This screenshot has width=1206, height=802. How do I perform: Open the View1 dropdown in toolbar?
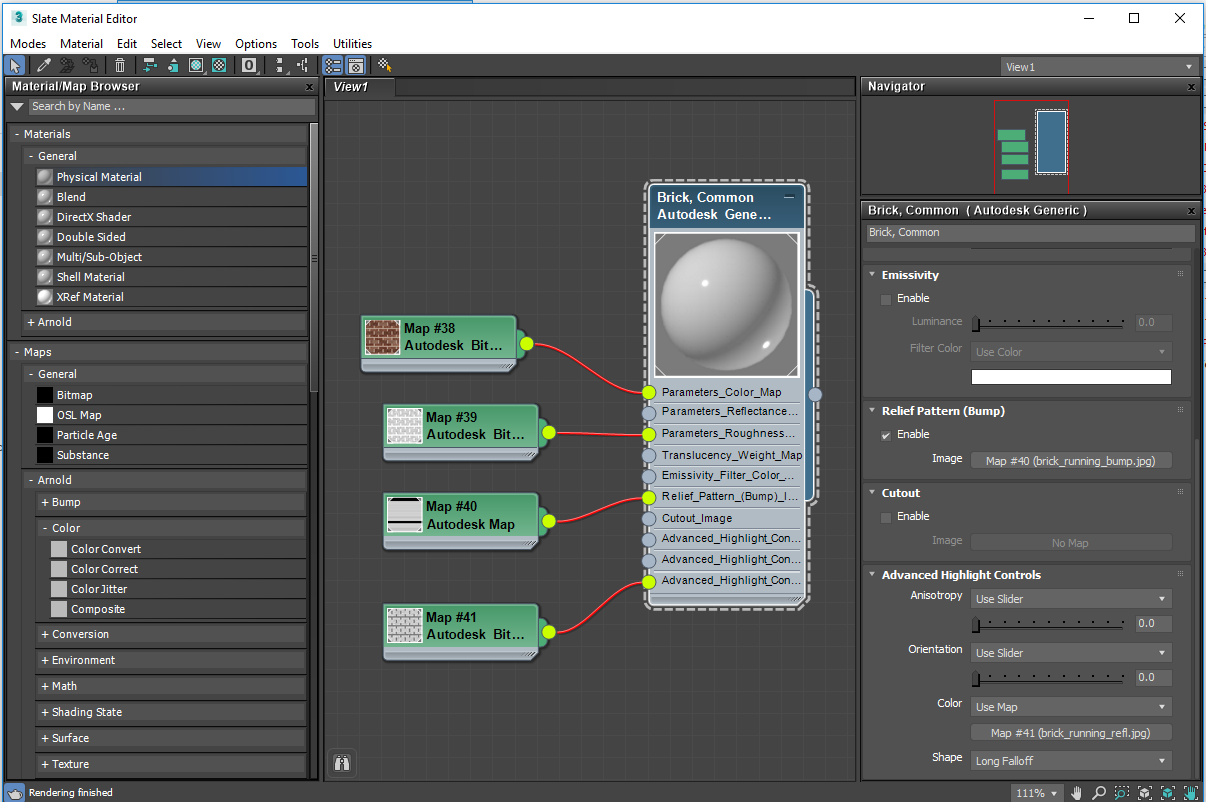coord(1099,67)
